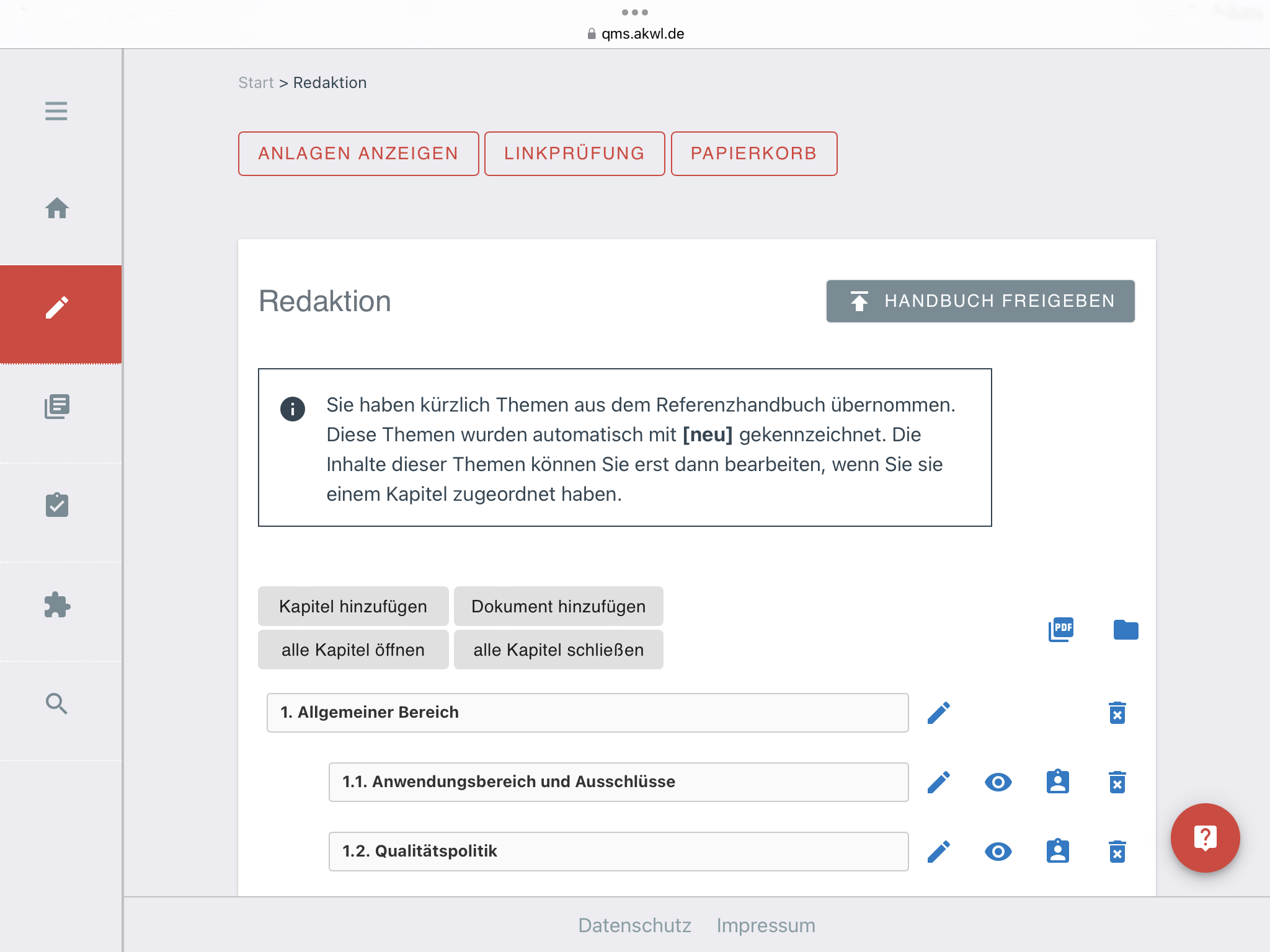
Task: Delete 1.1. Anwendungsbereich und Ausschlüsse
Action: pyautogui.click(x=1117, y=782)
